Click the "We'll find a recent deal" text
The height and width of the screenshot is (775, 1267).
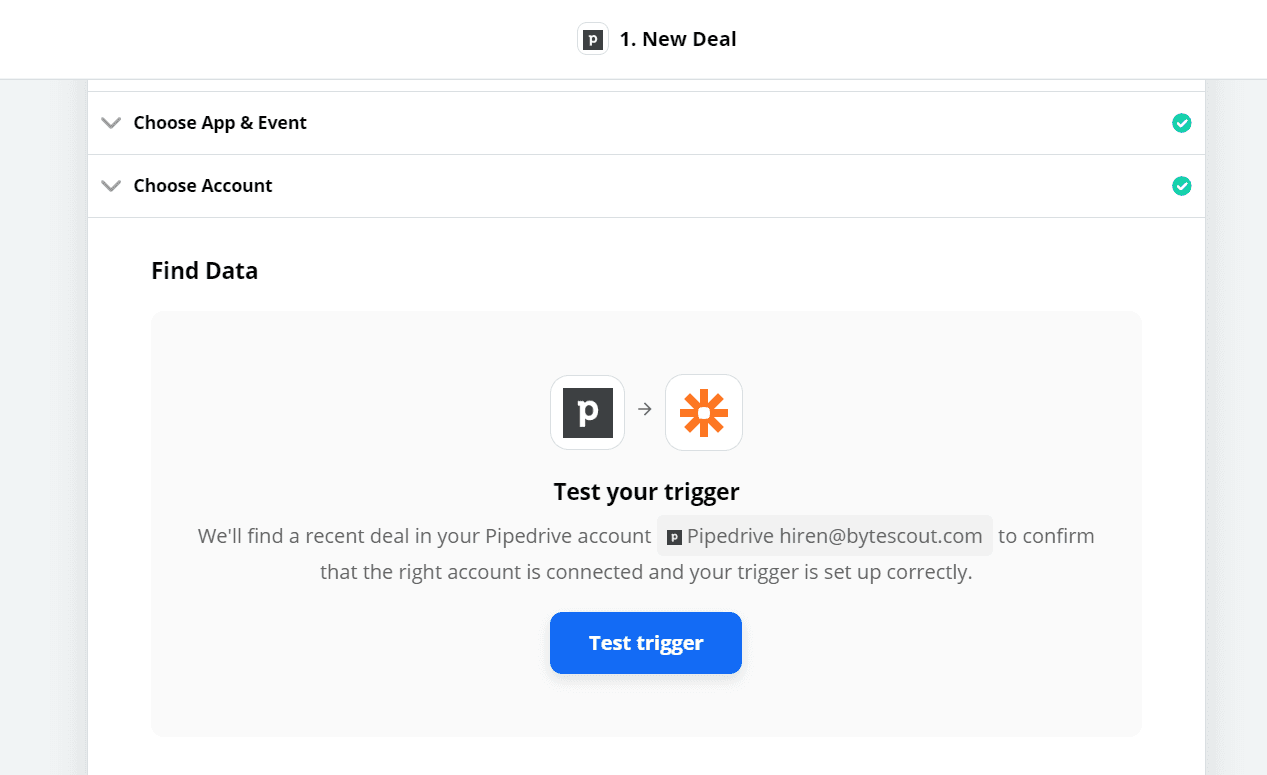[424, 536]
